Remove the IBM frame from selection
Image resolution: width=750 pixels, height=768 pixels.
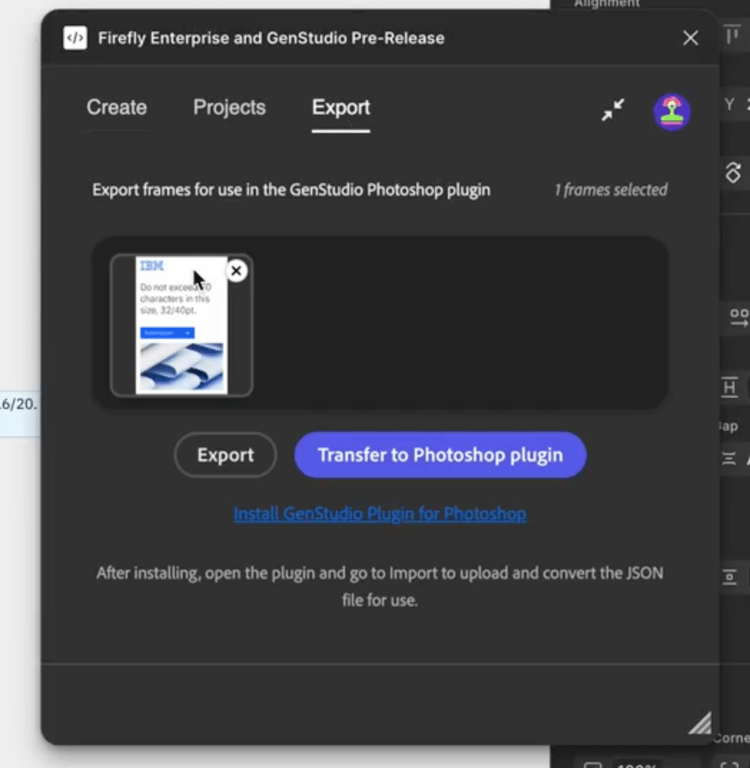tap(236, 270)
